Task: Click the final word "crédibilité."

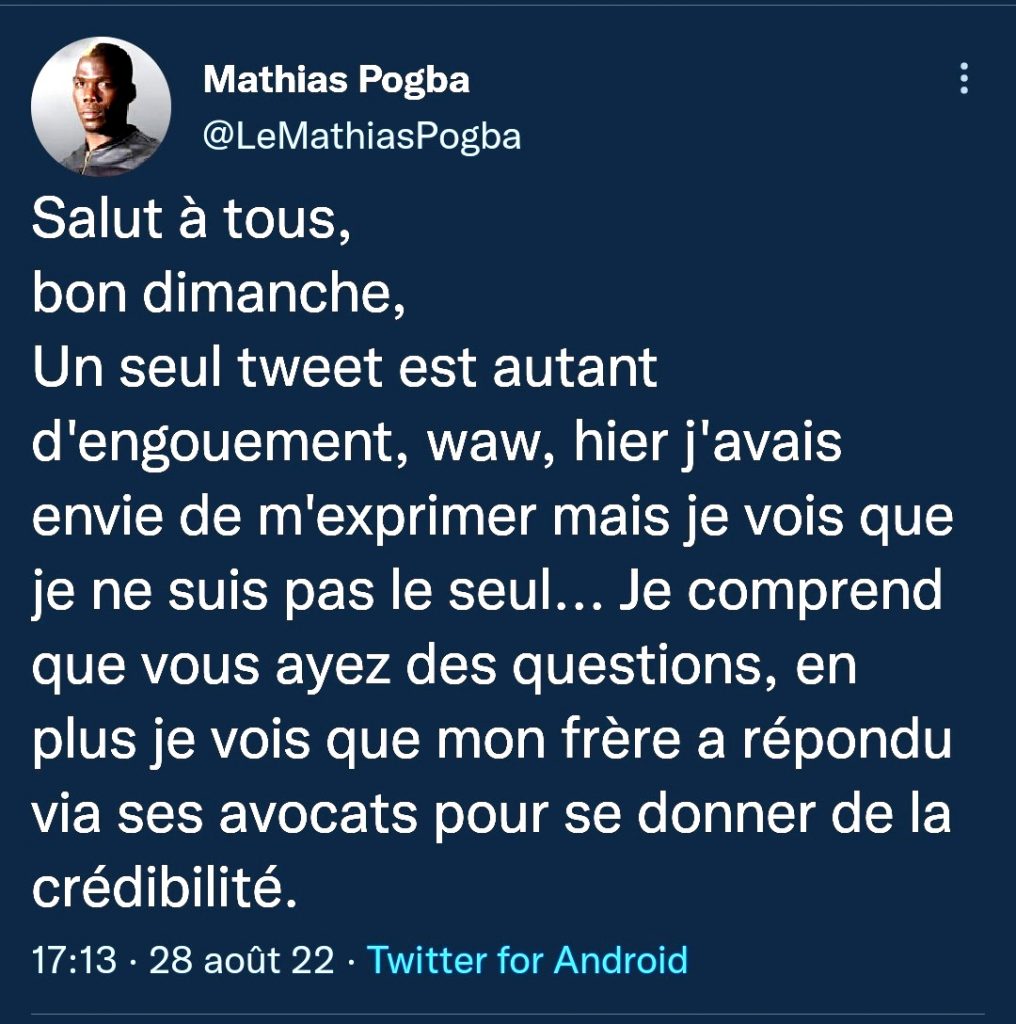Action: click(x=166, y=887)
